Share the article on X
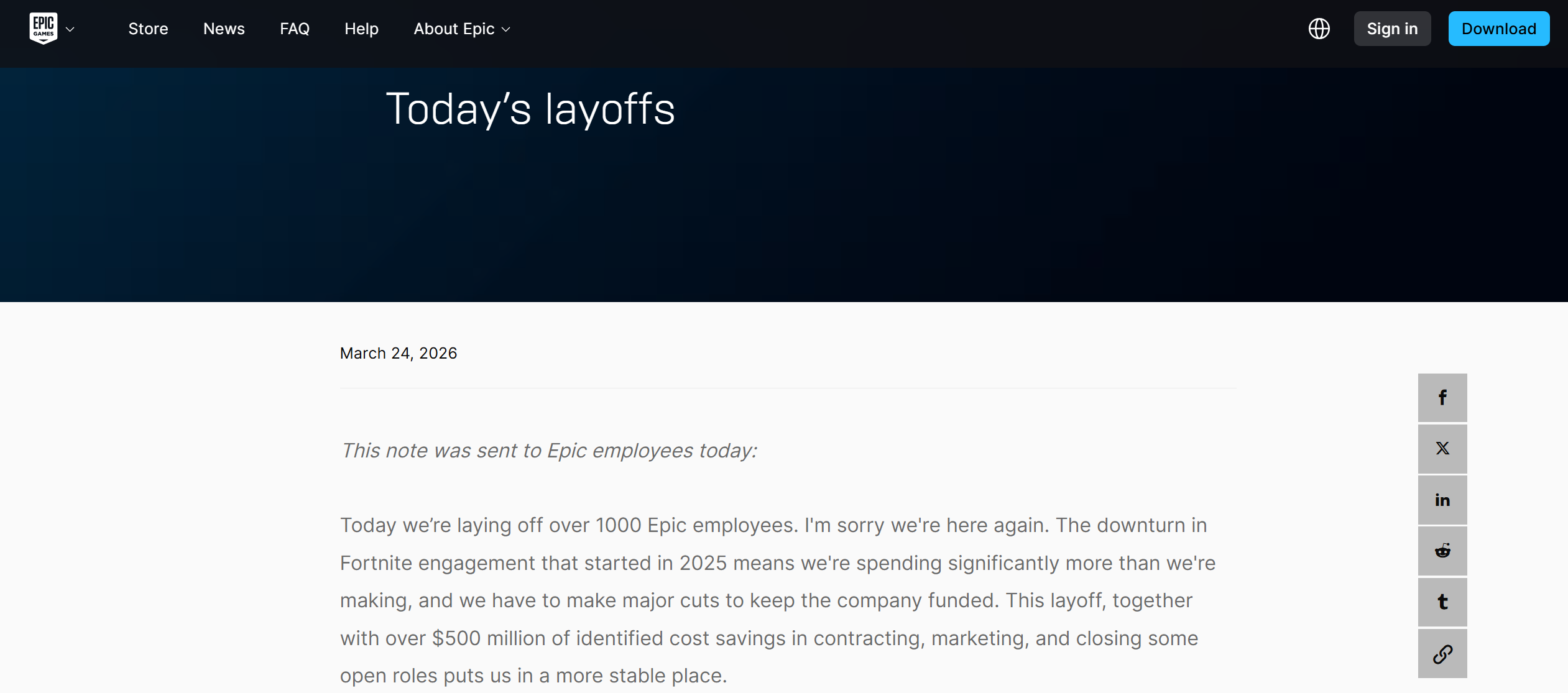The width and height of the screenshot is (1568, 693). pyautogui.click(x=1442, y=449)
